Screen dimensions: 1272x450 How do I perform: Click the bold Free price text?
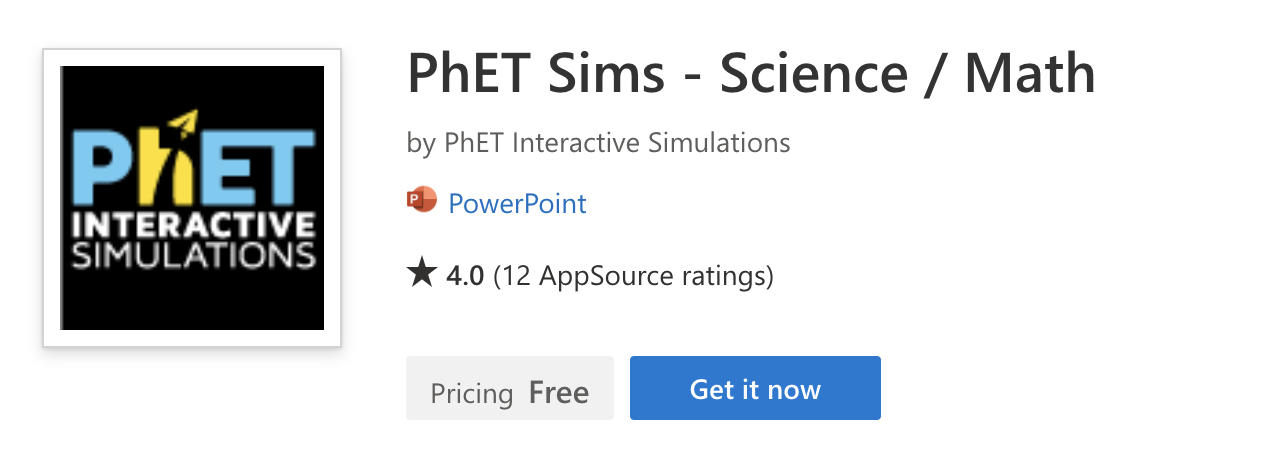click(x=559, y=392)
